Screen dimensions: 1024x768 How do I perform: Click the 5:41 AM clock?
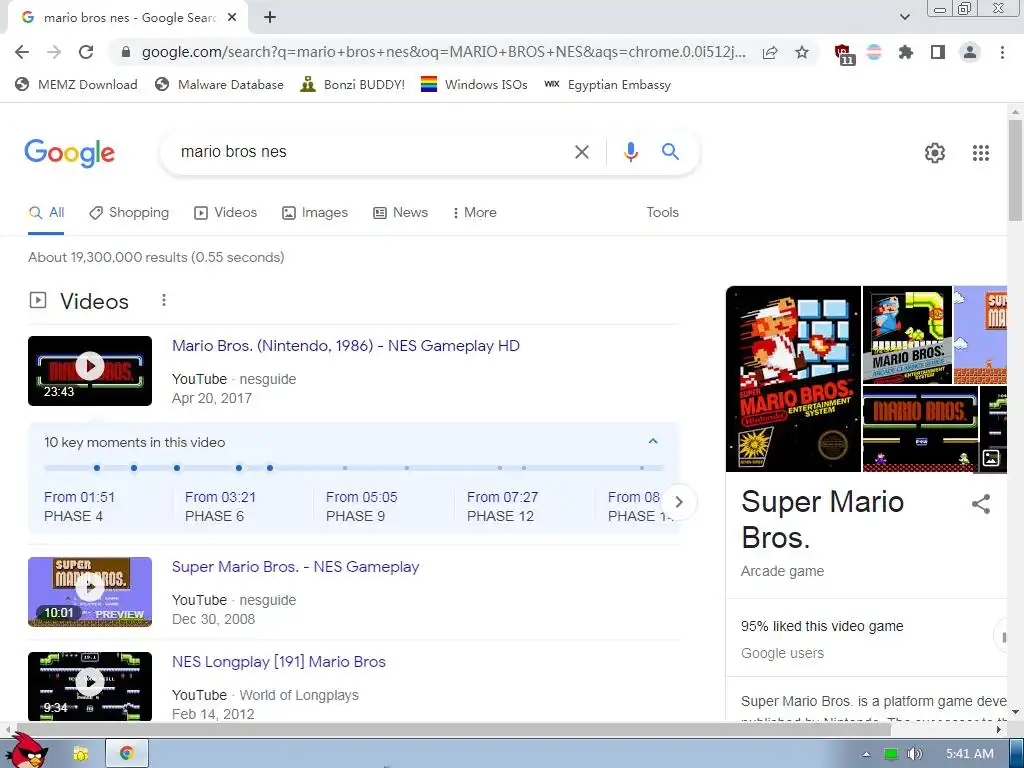(969, 754)
